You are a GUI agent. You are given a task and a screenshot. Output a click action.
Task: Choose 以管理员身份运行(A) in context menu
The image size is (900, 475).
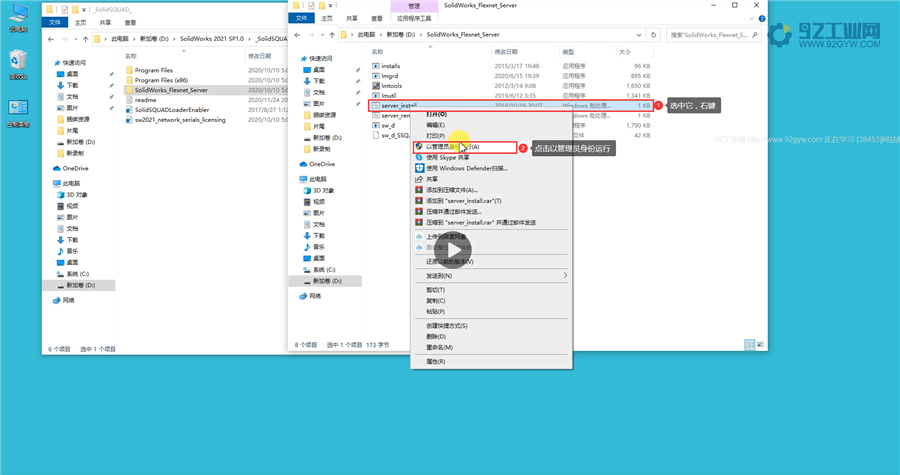pyautogui.click(x=452, y=147)
